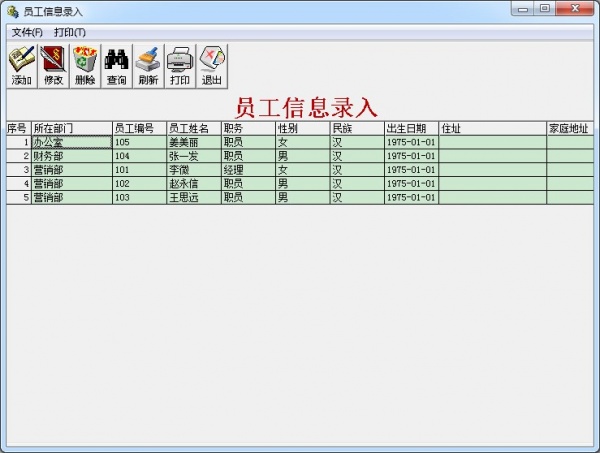Viewport: 600px width, 453px height.
Task: Select employee number 102 cell
Action: [x=140, y=184]
